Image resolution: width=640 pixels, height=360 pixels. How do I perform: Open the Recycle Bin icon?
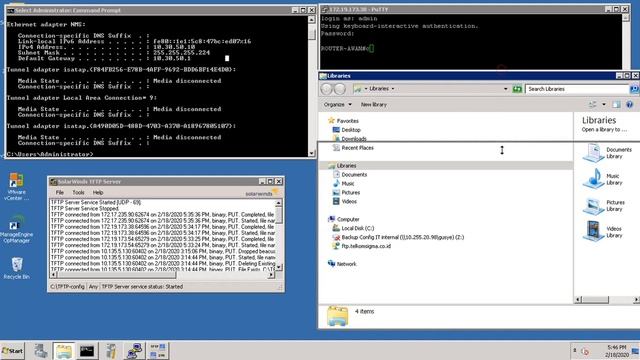pos(16,268)
